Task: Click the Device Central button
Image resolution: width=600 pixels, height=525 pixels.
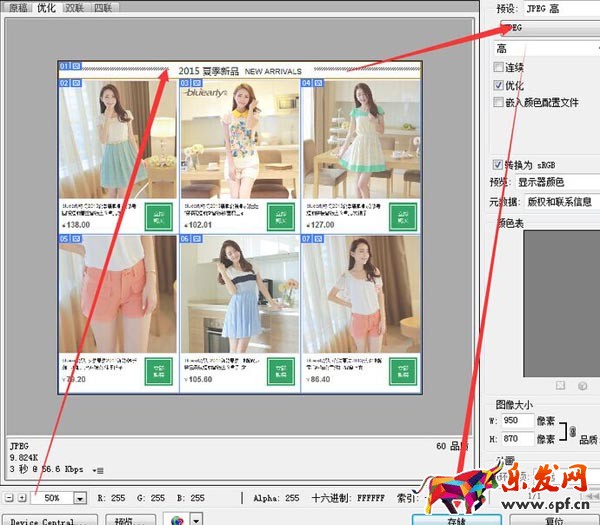Action: click(x=48, y=520)
